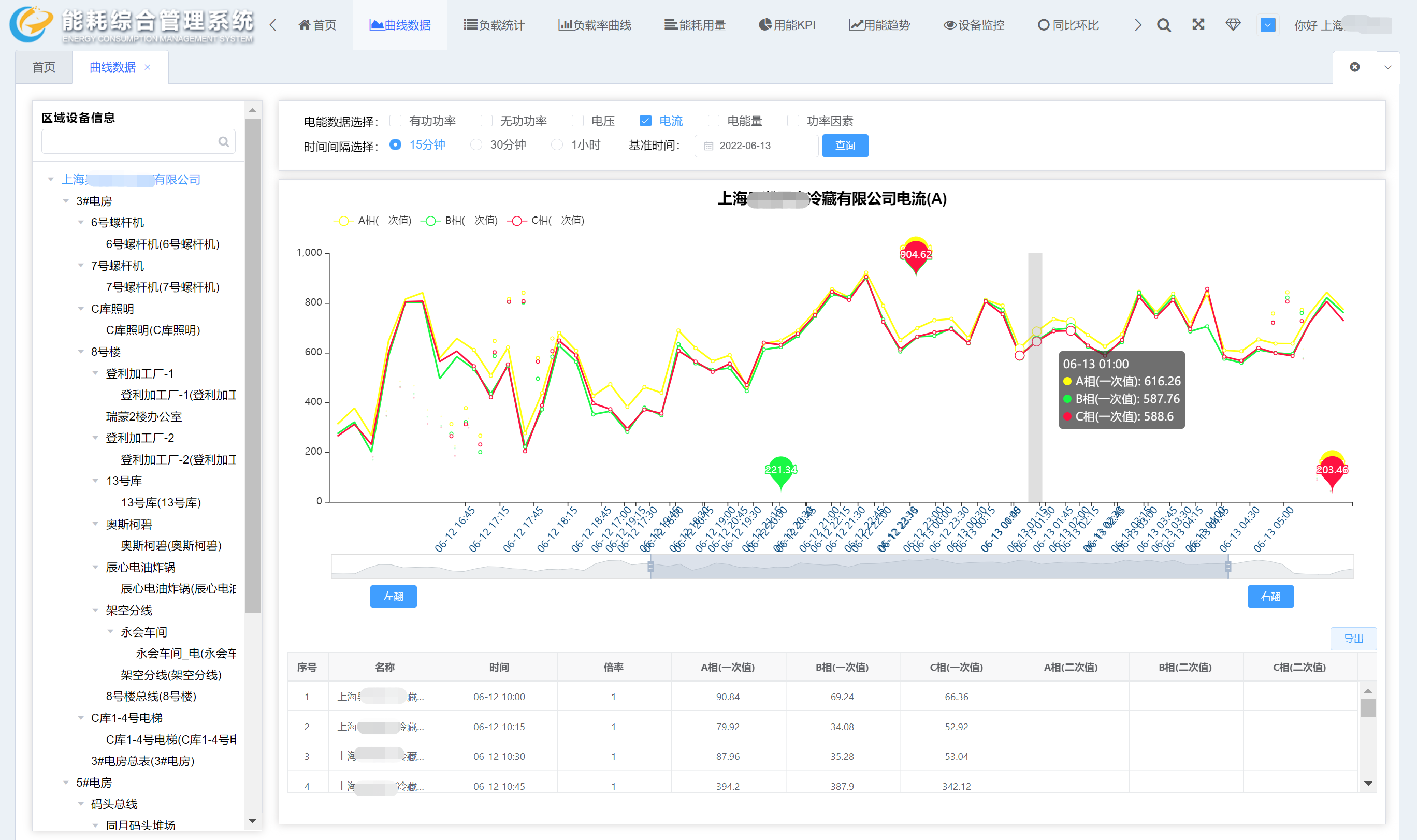Collapse the 8号楼 tree node
The width and height of the screenshot is (1417, 840).
(80, 352)
